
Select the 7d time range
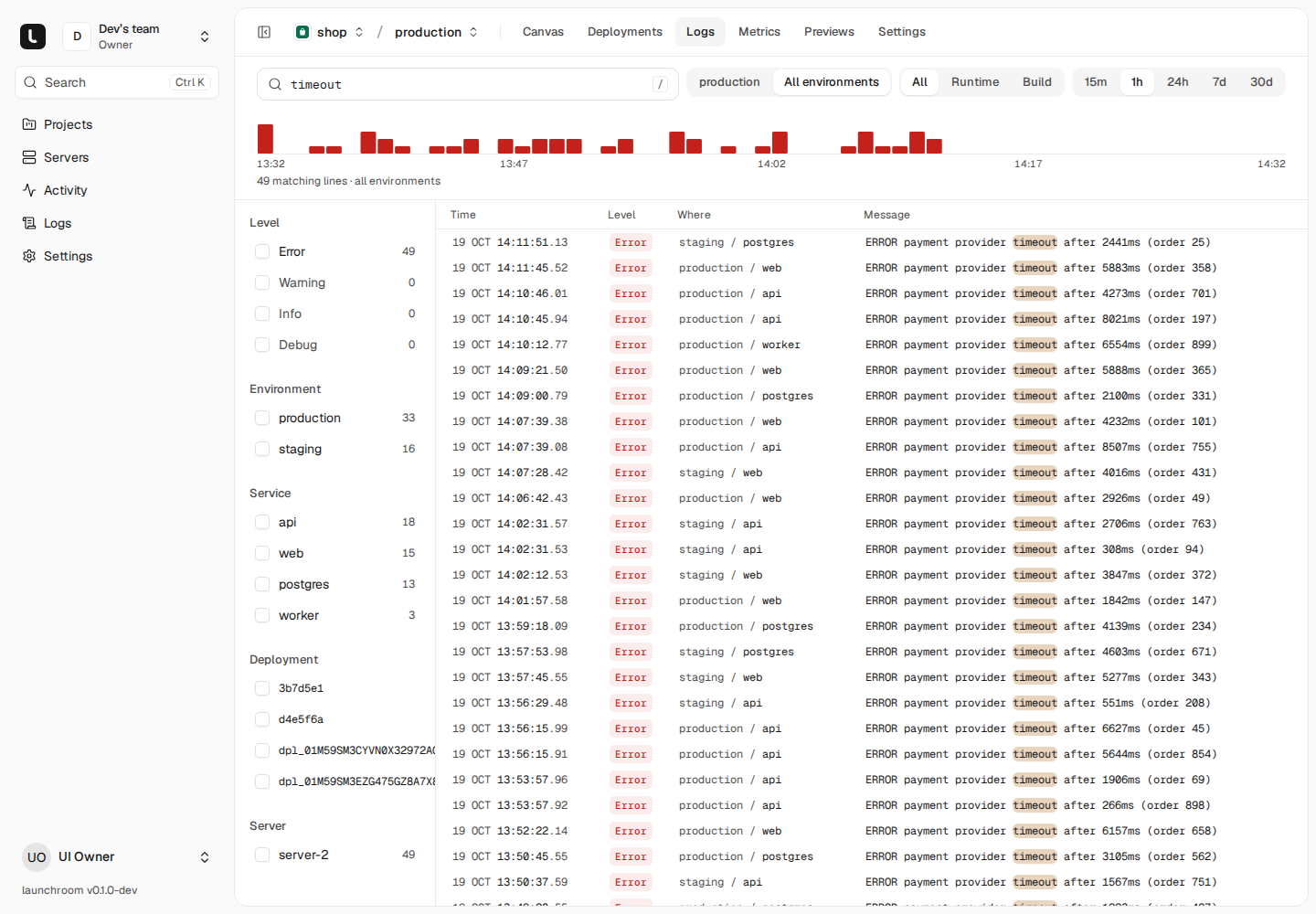point(1219,82)
